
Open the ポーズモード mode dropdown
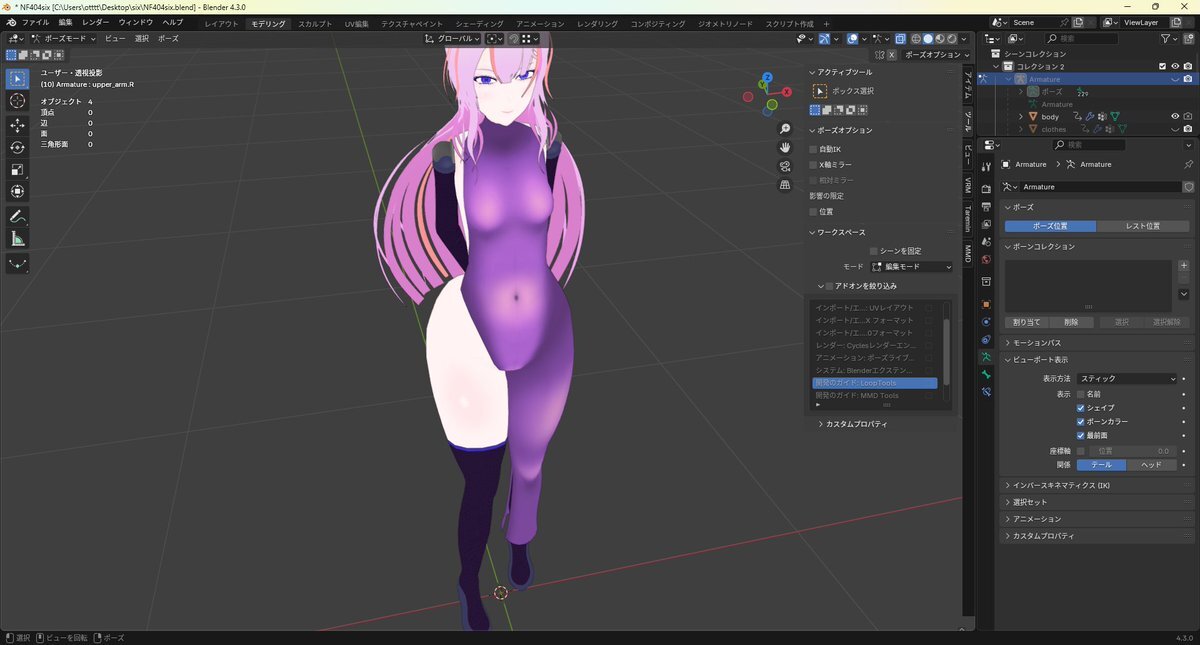[62, 38]
